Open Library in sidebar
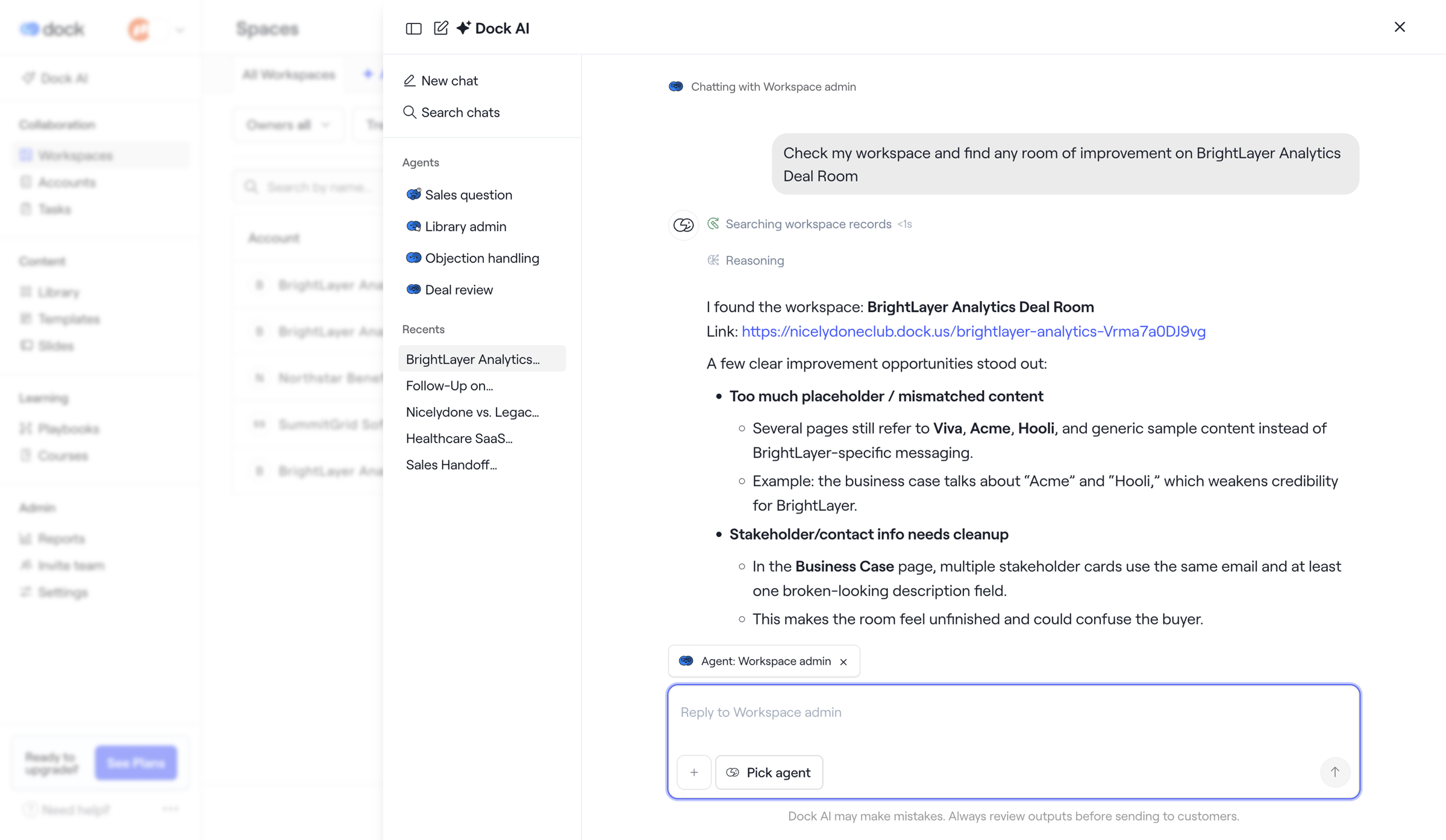The height and width of the screenshot is (840, 1446). 50,292
